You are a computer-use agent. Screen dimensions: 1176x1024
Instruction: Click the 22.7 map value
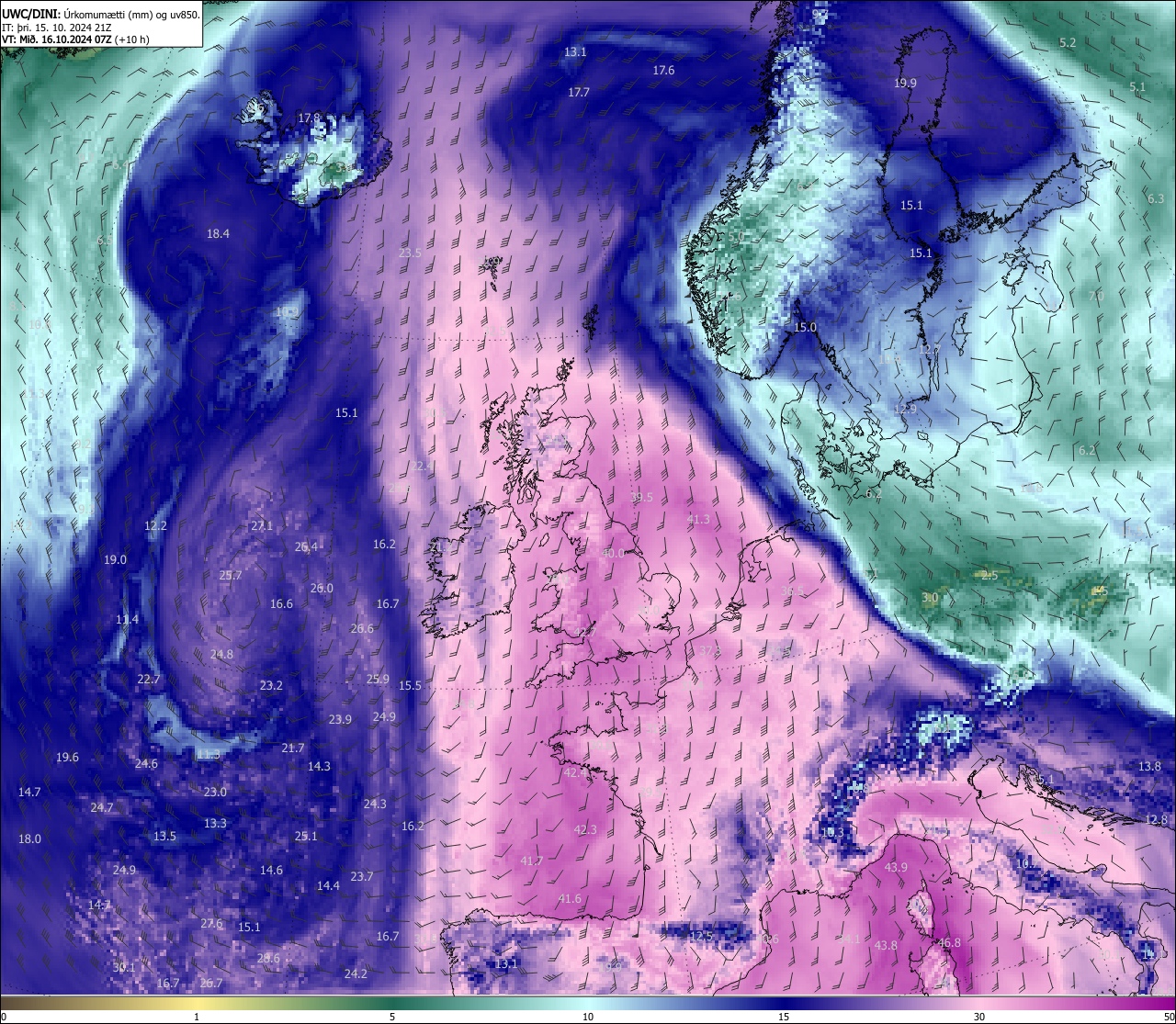click(x=148, y=679)
